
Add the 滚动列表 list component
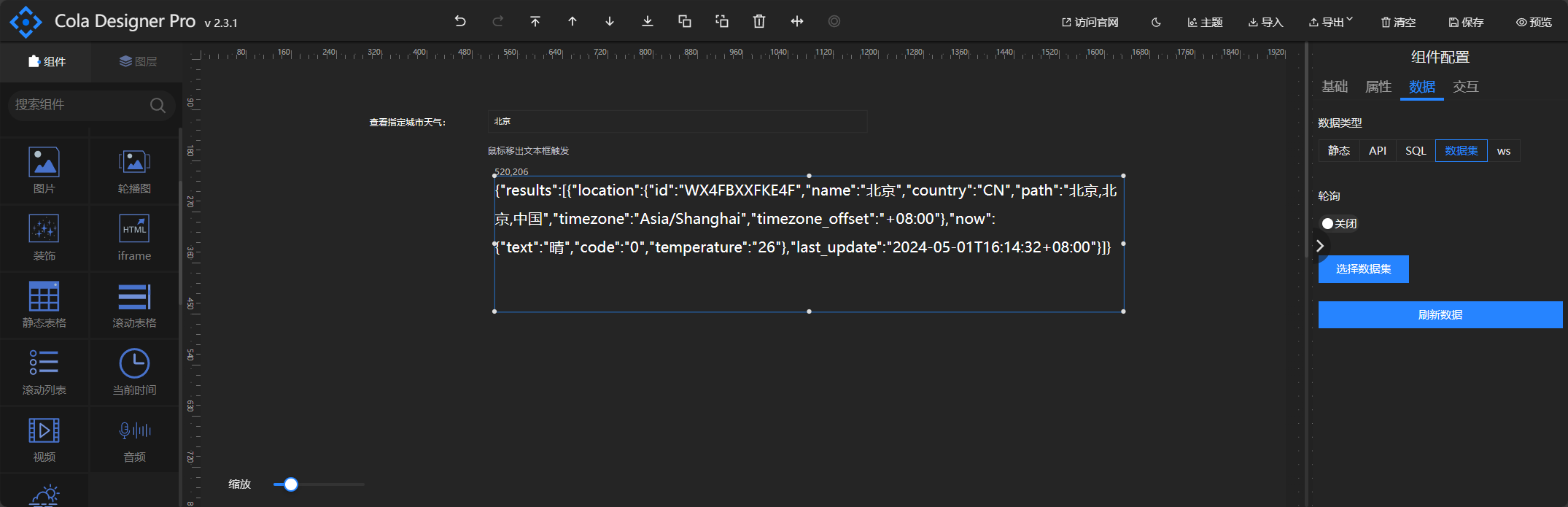click(x=44, y=372)
